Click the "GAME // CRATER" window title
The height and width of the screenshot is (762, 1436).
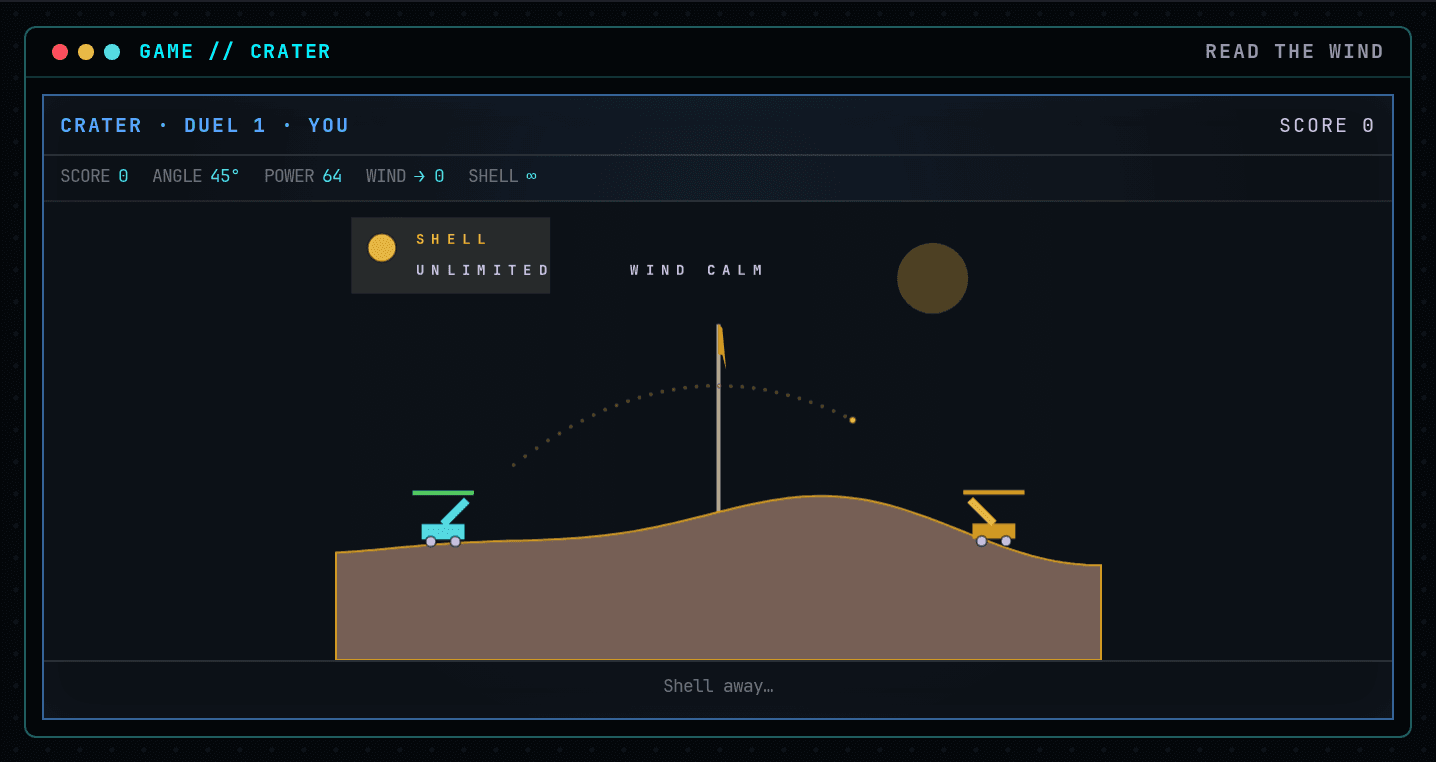pos(235,52)
